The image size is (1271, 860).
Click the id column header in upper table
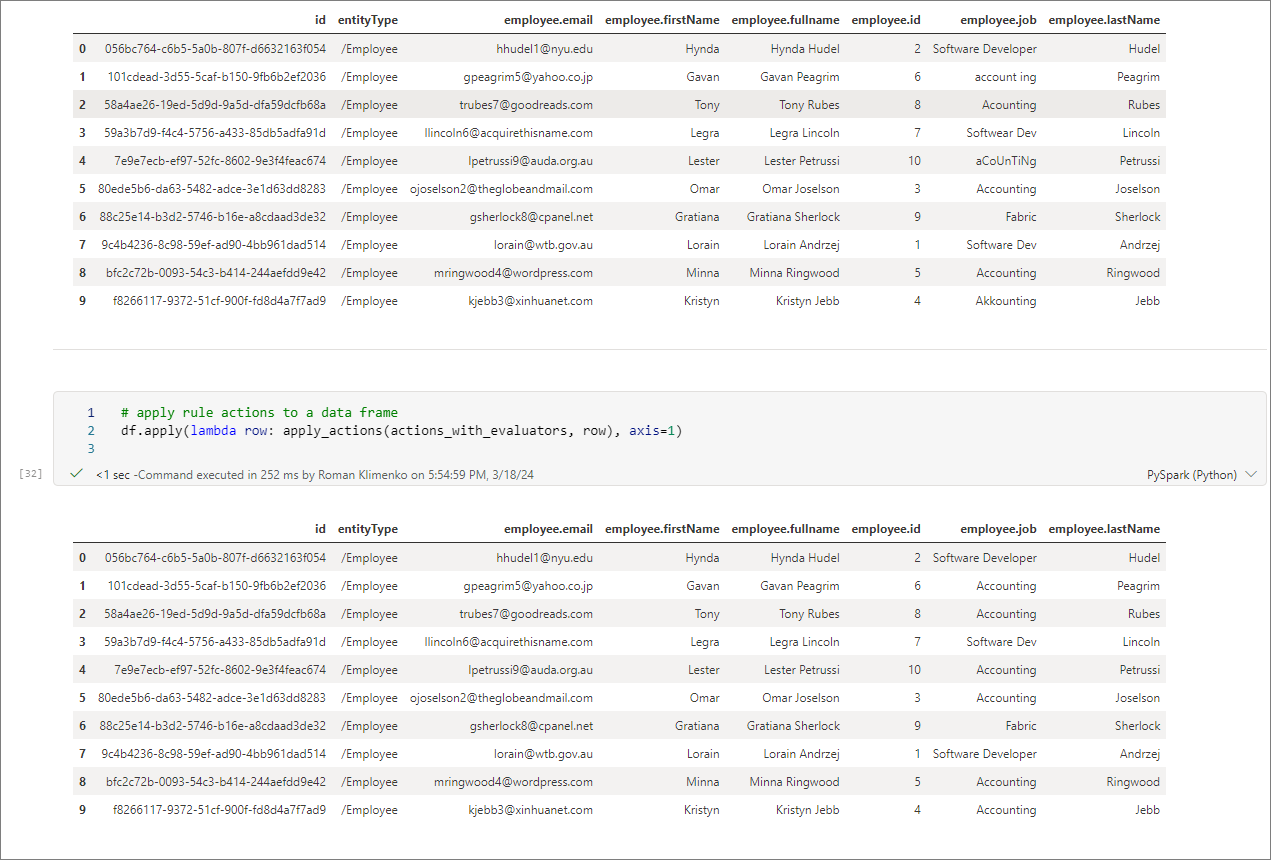pos(320,20)
